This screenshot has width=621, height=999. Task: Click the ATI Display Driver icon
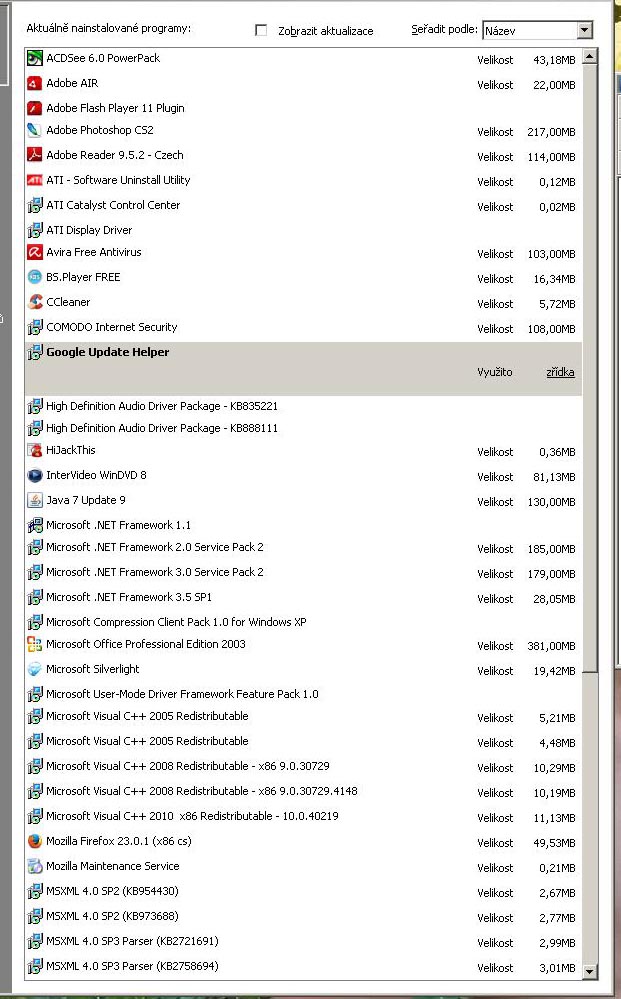pos(34,230)
